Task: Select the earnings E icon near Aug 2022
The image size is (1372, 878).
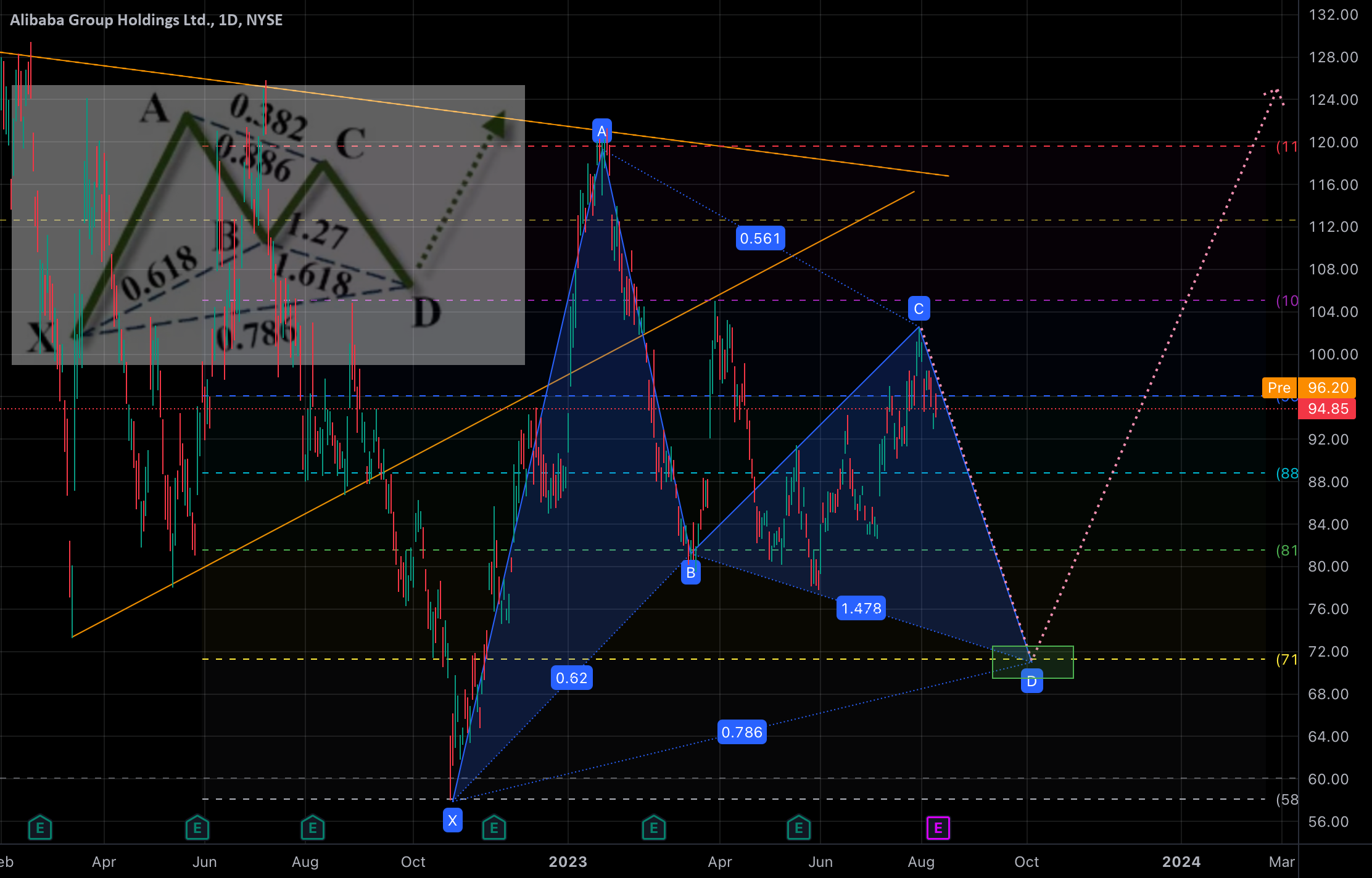Action: click(x=313, y=828)
